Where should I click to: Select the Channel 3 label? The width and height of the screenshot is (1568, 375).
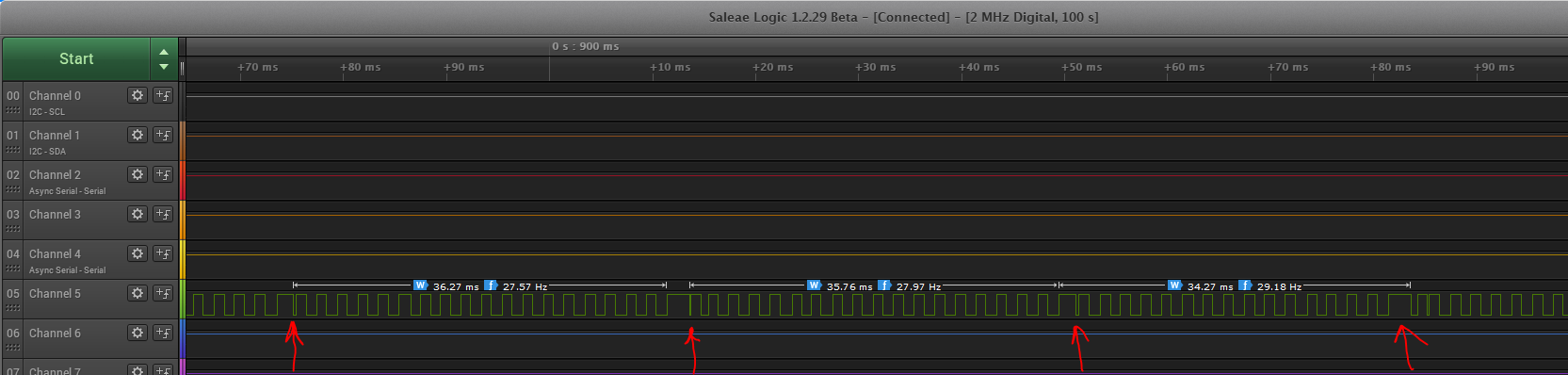55,214
